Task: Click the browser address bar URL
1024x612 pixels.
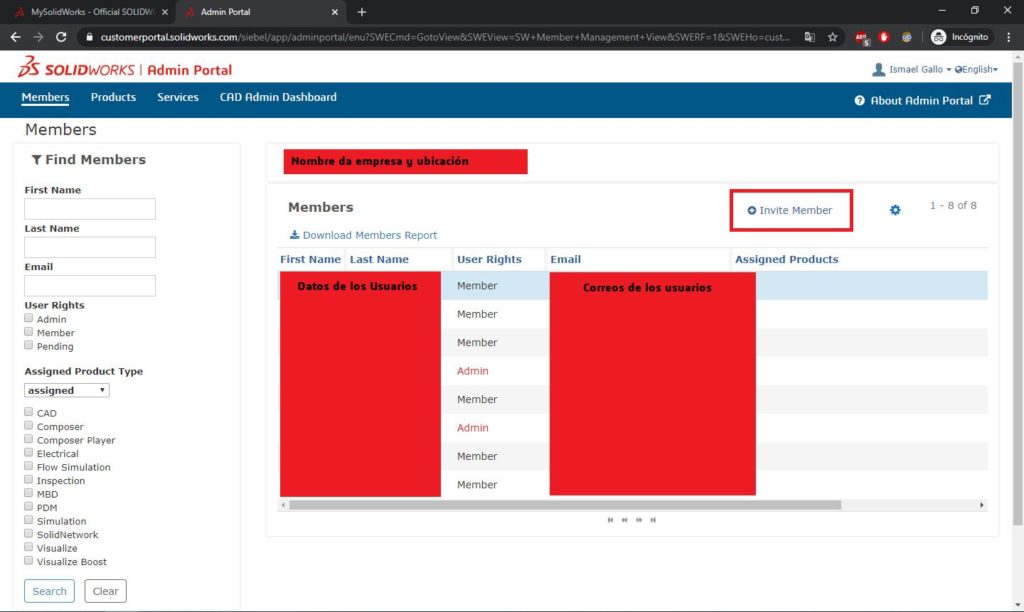Action: click(x=445, y=37)
